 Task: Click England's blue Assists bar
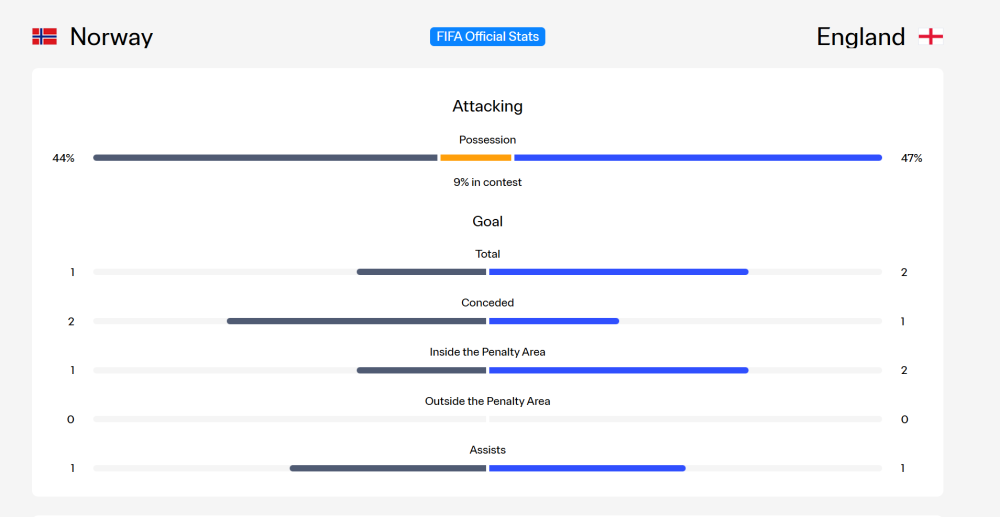tap(587, 469)
